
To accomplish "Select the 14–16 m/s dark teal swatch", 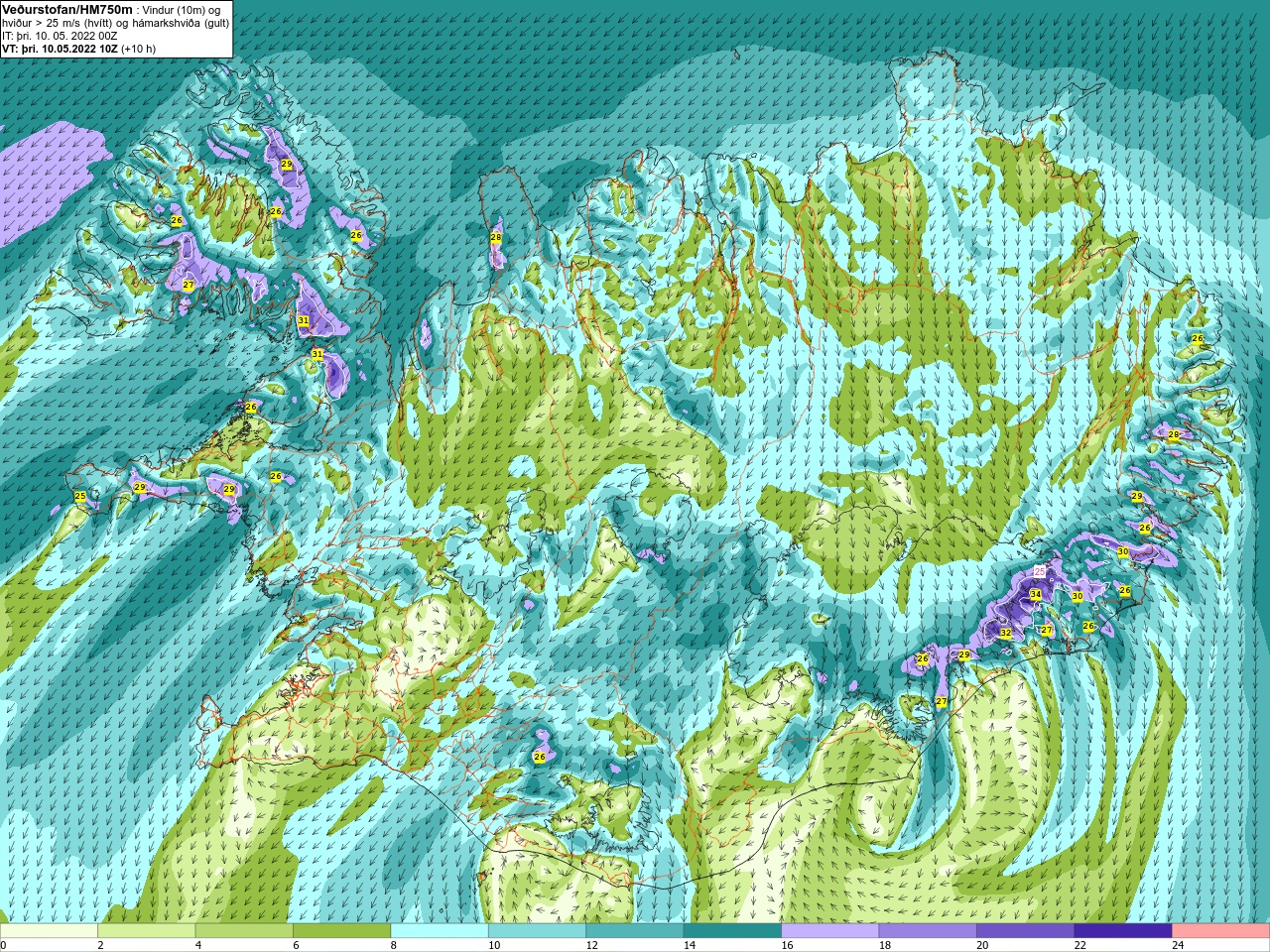I will coord(732,931).
